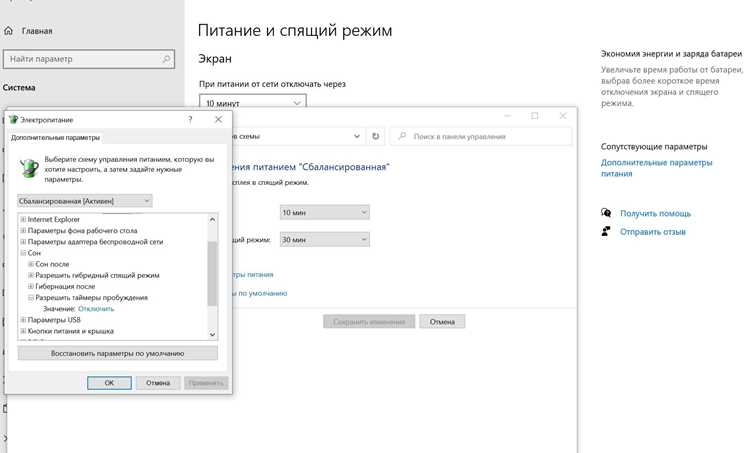Expand the Гибернация после node
Screen dimensions: 750x453
[31, 286]
